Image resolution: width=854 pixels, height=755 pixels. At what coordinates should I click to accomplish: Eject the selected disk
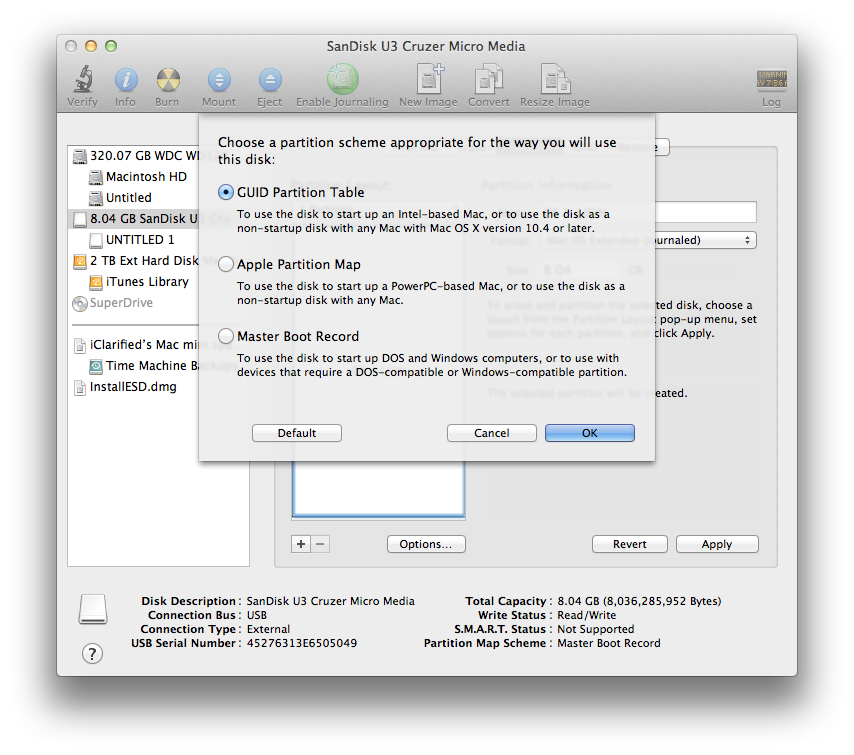point(270,80)
